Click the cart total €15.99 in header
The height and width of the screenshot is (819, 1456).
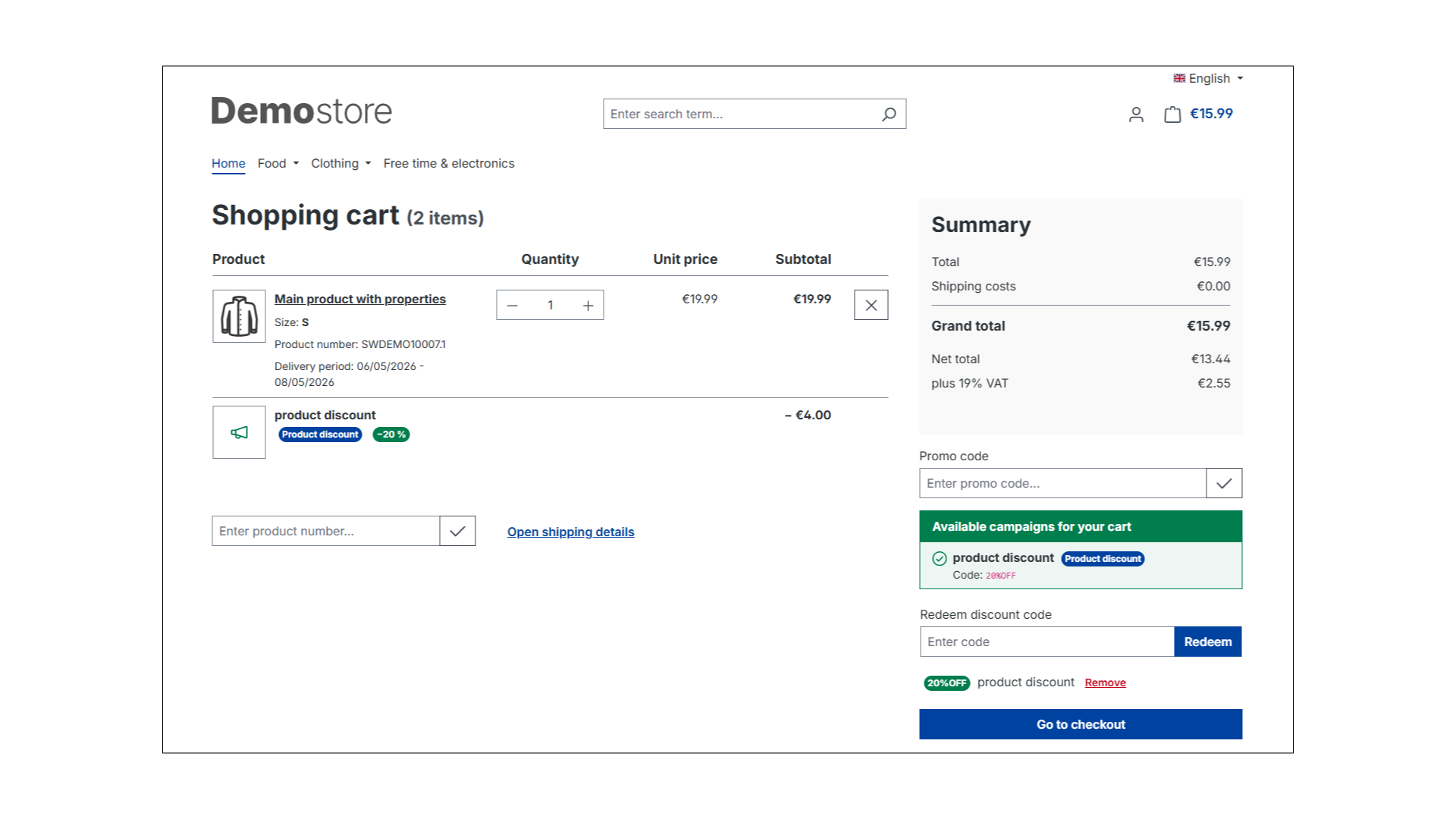click(x=1212, y=114)
